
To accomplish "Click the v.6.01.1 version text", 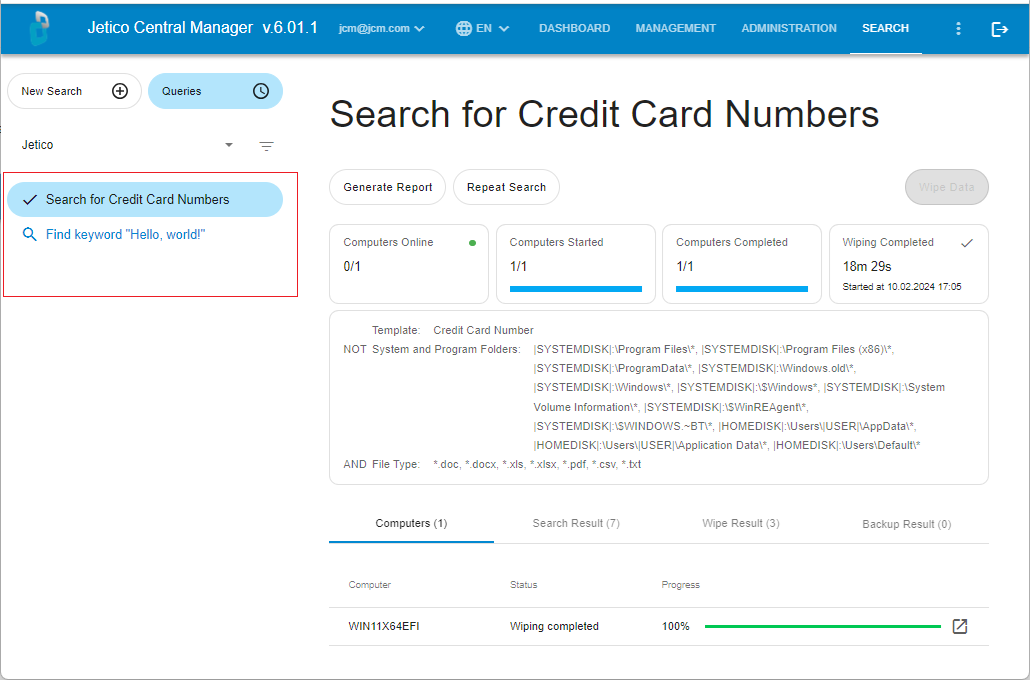I will (x=290, y=28).
